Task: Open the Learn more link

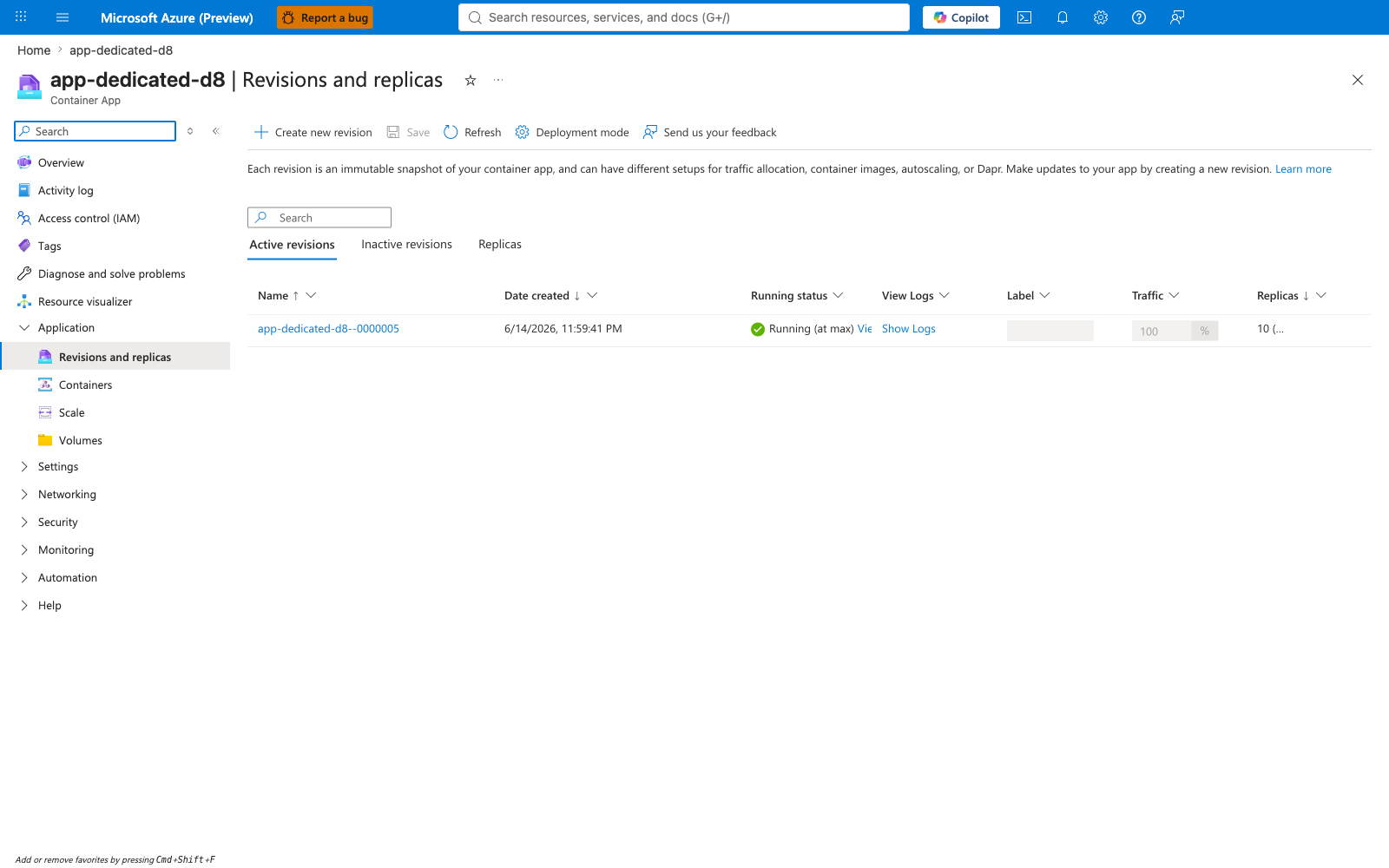Action: pos(1303,168)
